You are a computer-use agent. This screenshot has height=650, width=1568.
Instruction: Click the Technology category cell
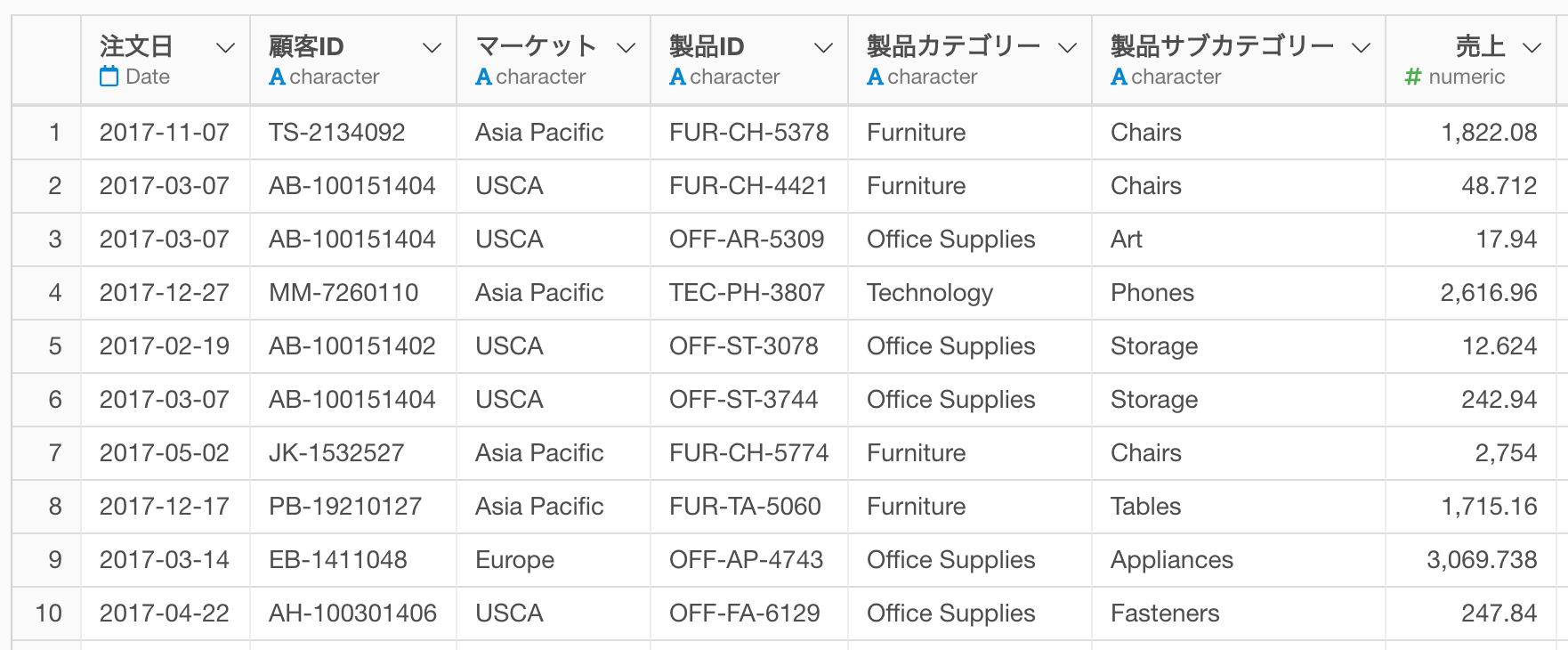tap(929, 293)
